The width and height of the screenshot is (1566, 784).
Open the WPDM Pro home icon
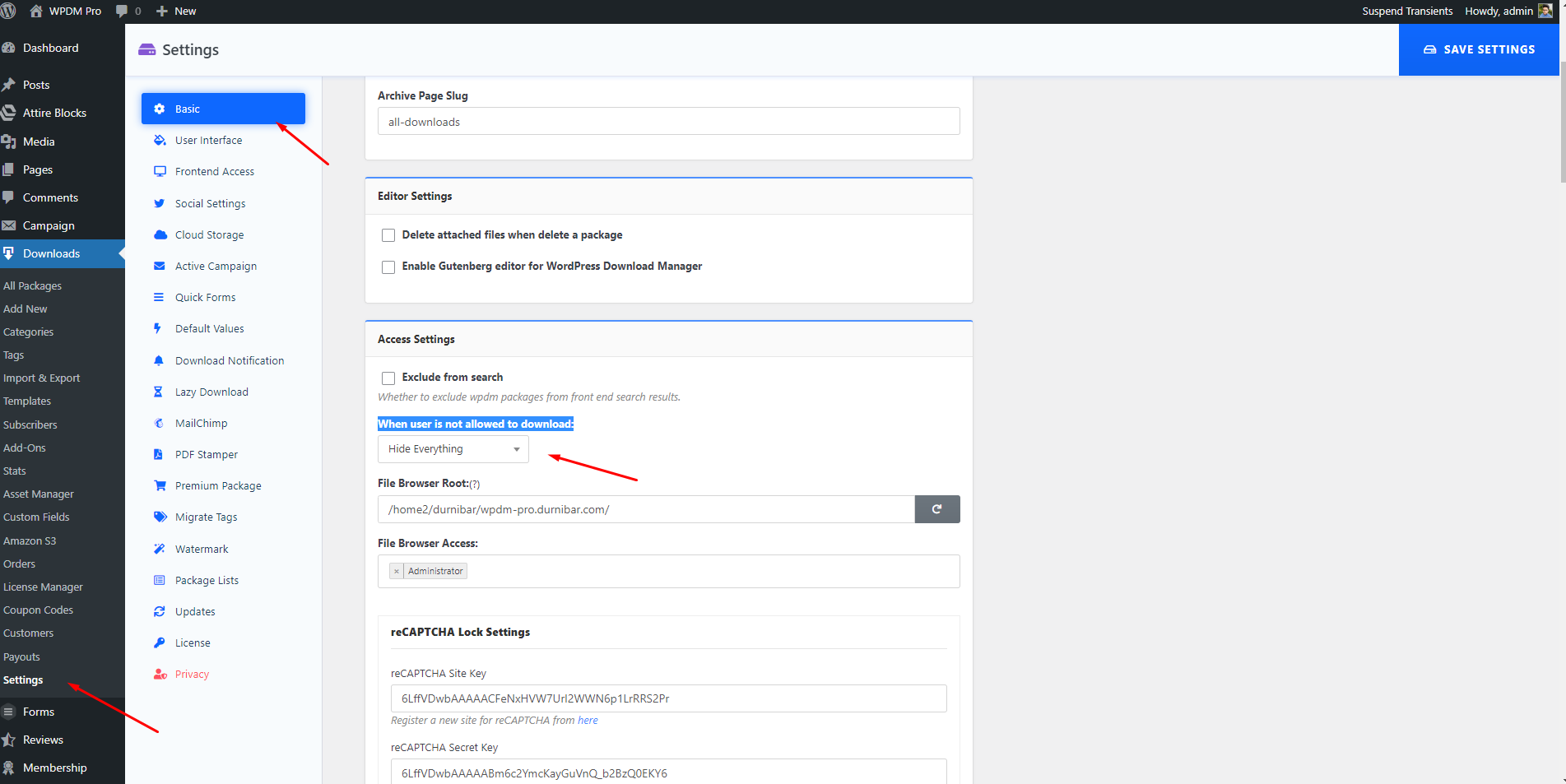pyautogui.click(x=35, y=11)
